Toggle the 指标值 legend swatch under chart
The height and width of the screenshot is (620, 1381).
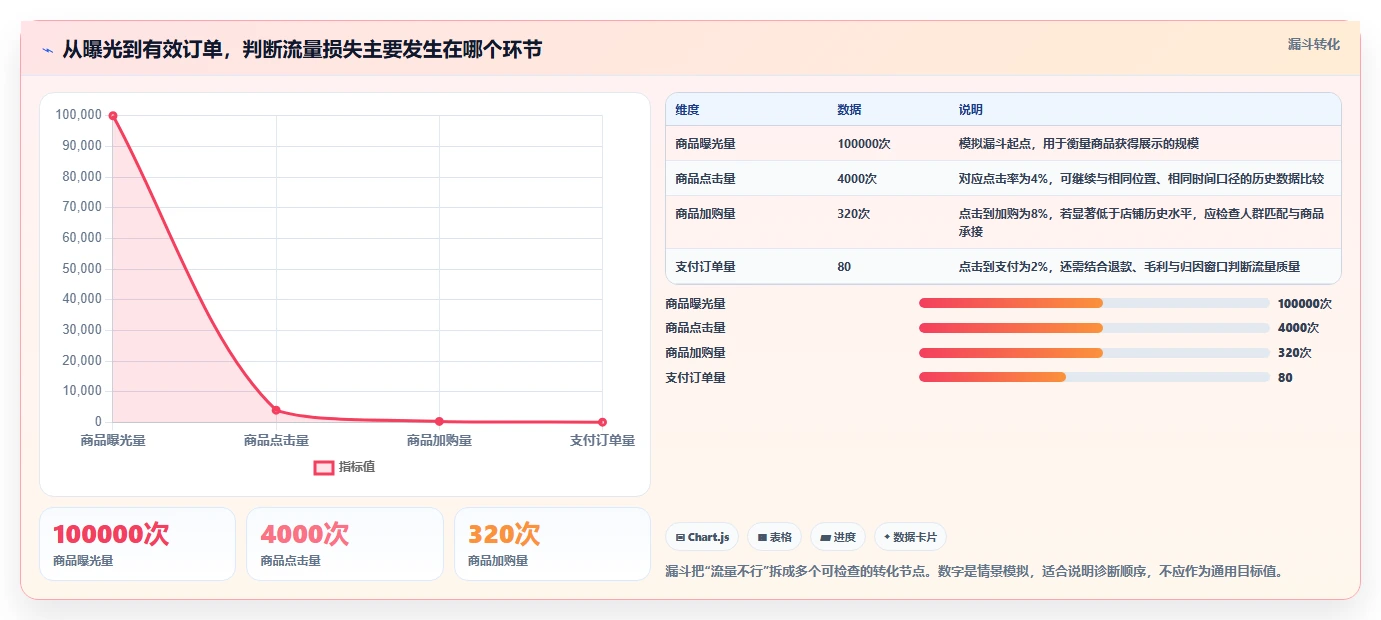point(324,467)
